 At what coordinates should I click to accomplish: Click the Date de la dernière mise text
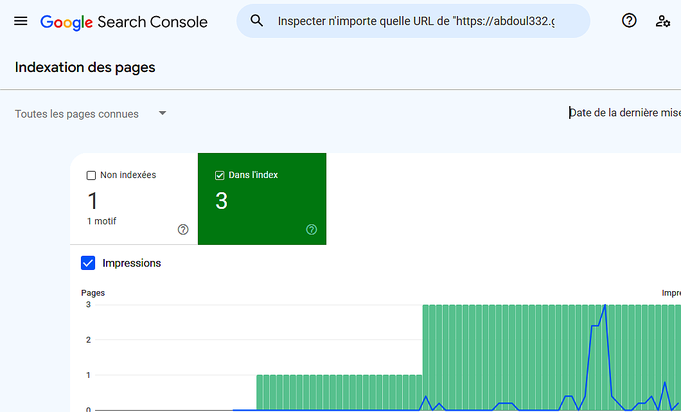click(x=625, y=113)
